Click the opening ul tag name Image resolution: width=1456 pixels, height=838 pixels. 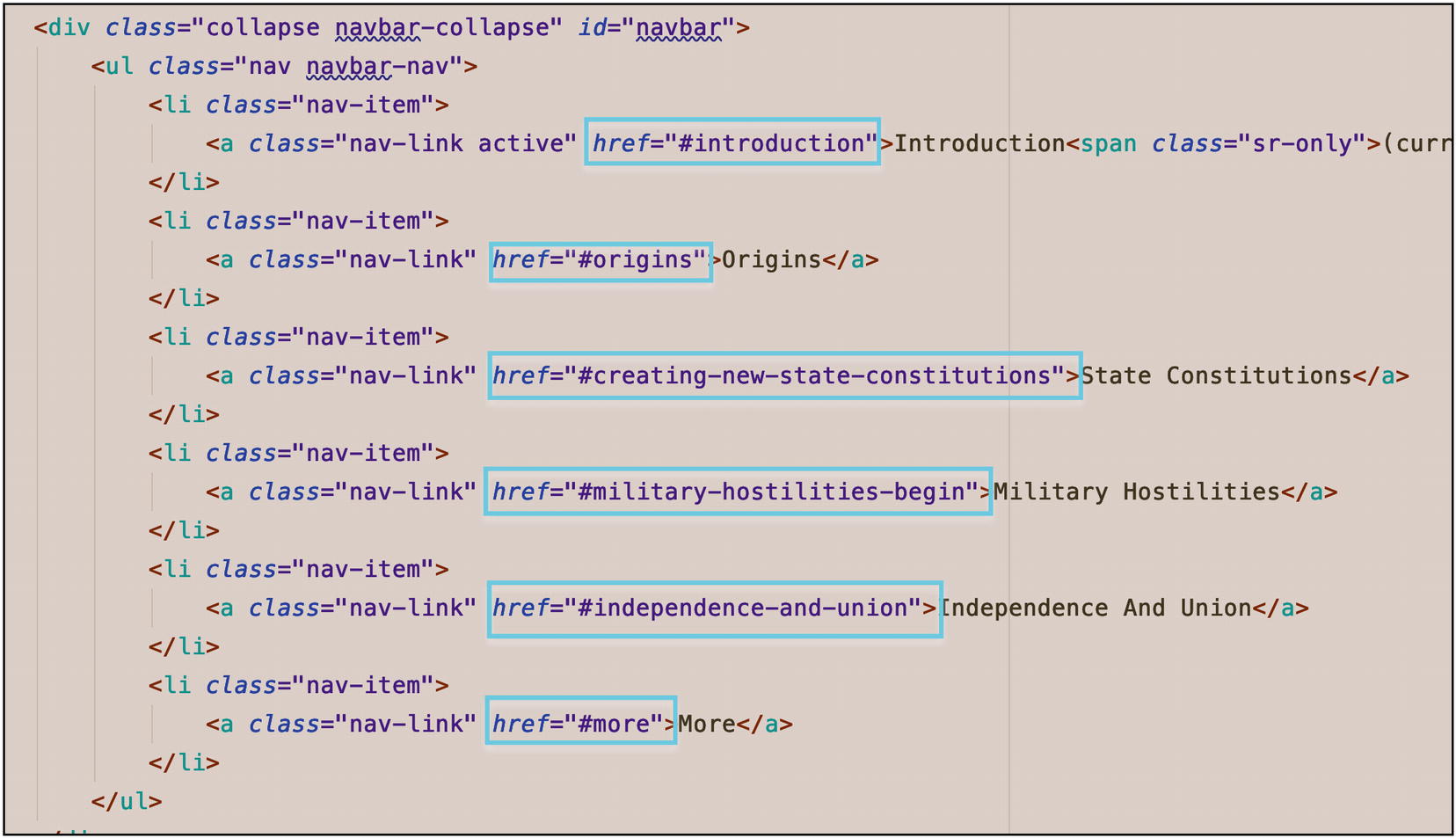pos(120,67)
